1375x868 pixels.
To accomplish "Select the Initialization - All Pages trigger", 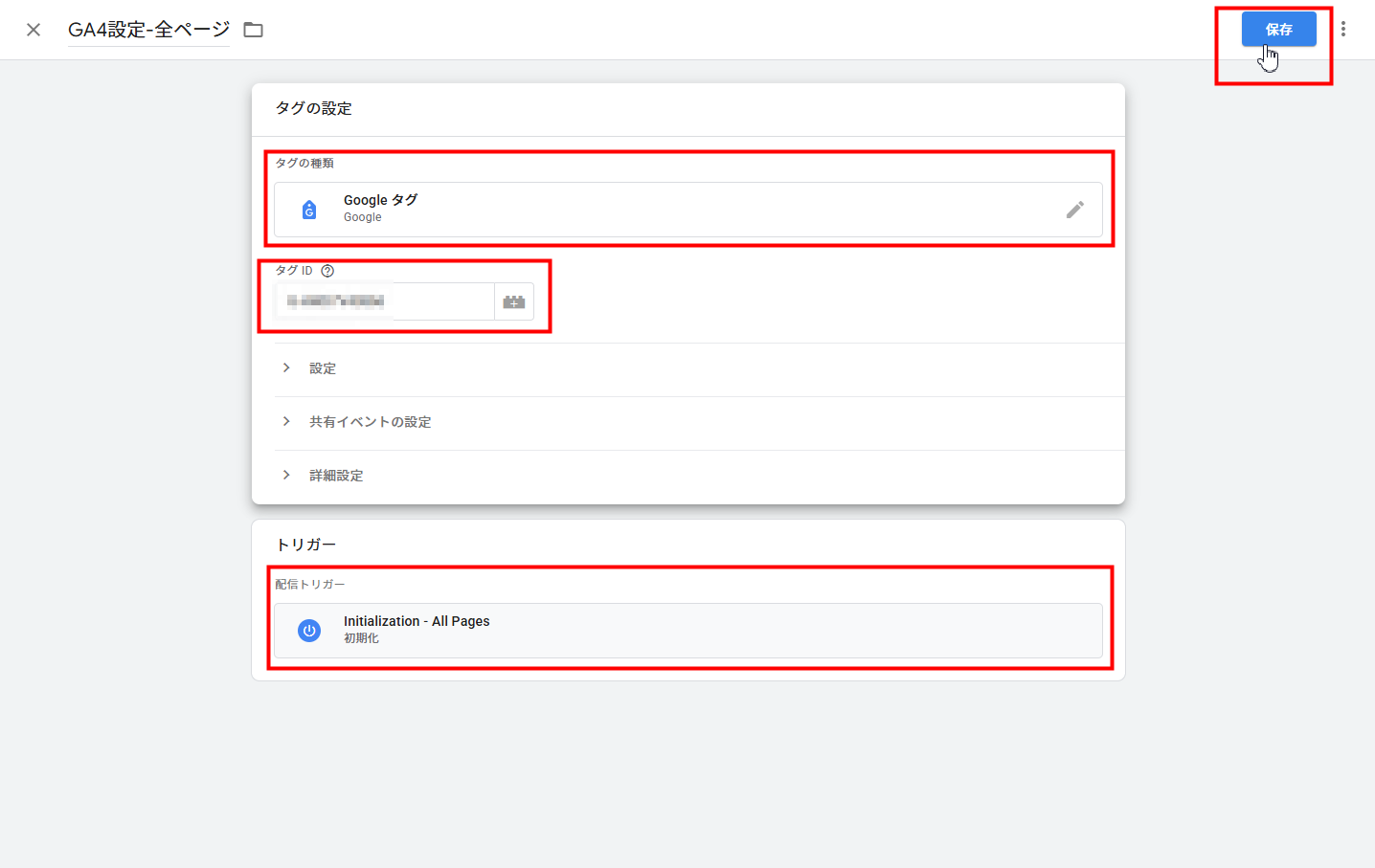I will coord(670,630).
